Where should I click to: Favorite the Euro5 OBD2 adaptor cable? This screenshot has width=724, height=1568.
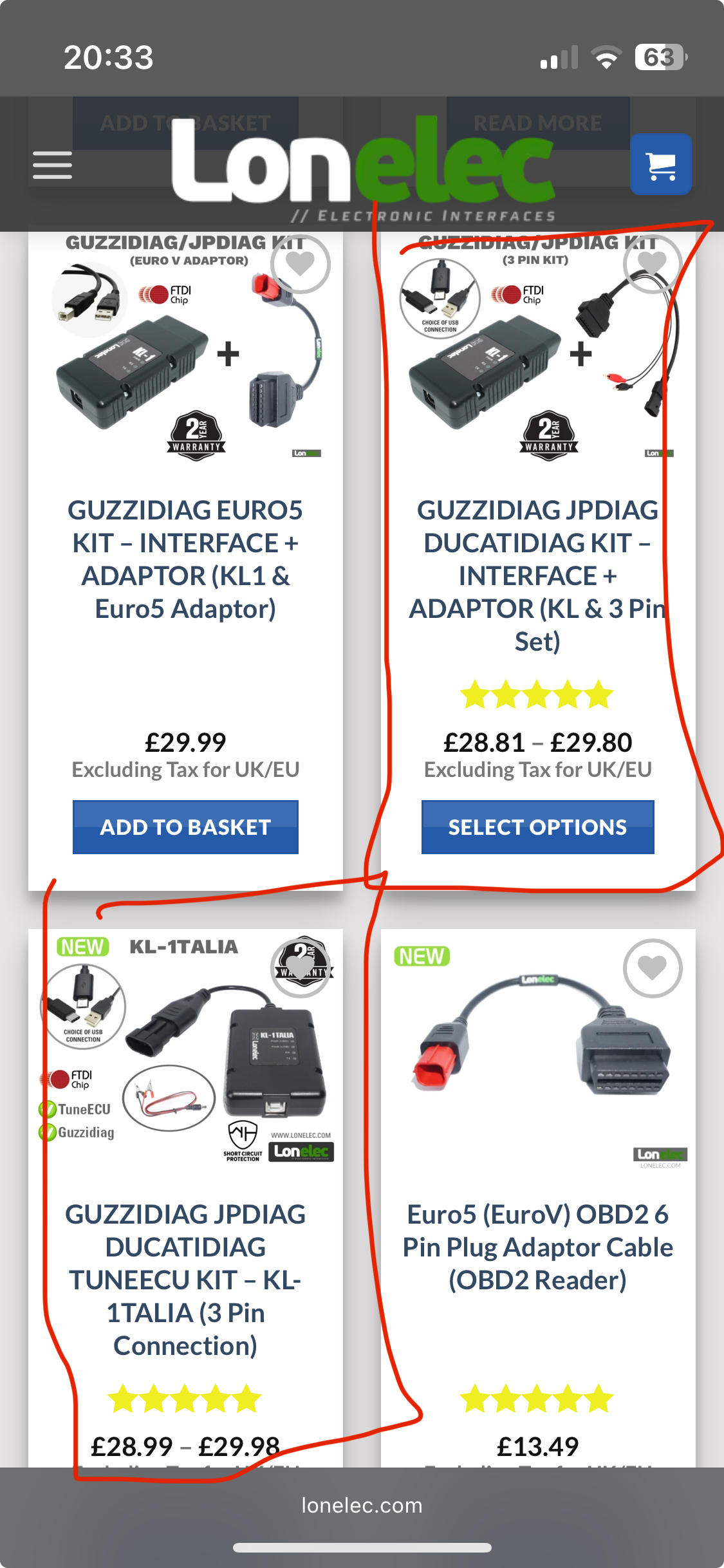tap(653, 968)
